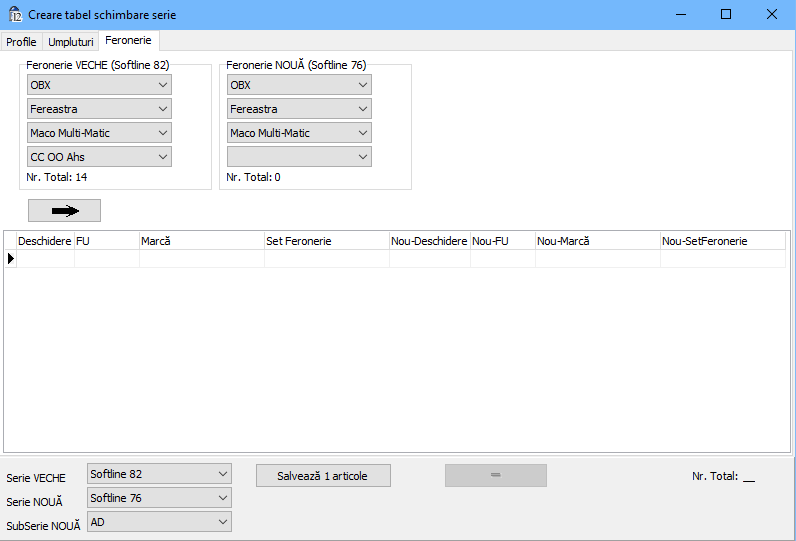Select the row indicator arrow in grid
Viewport: 796px width, 541px height.
point(11,259)
